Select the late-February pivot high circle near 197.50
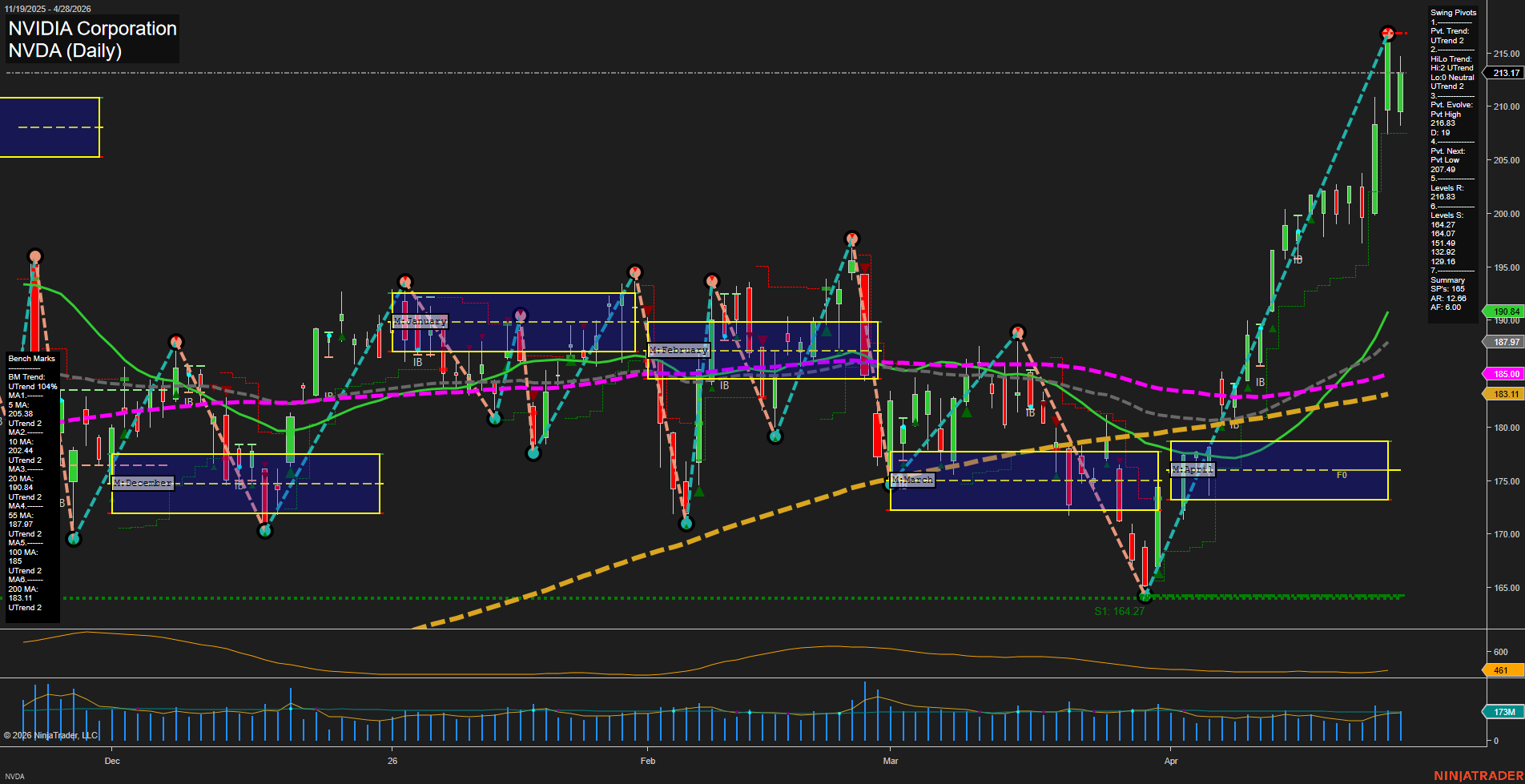The height and width of the screenshot is (784, 1525). pyautogui.click(x=851, y=239)
